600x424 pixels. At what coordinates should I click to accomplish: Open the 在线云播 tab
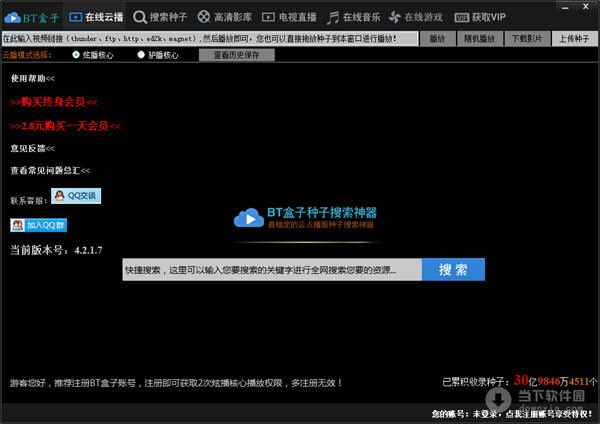tap(96, 17)
